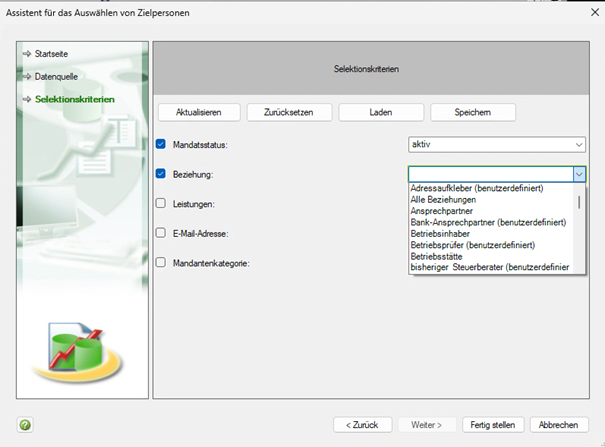Viewport: 605px width, 447px height.
Task: Enable the Leistungen checkbox
Action: [161, 204]
